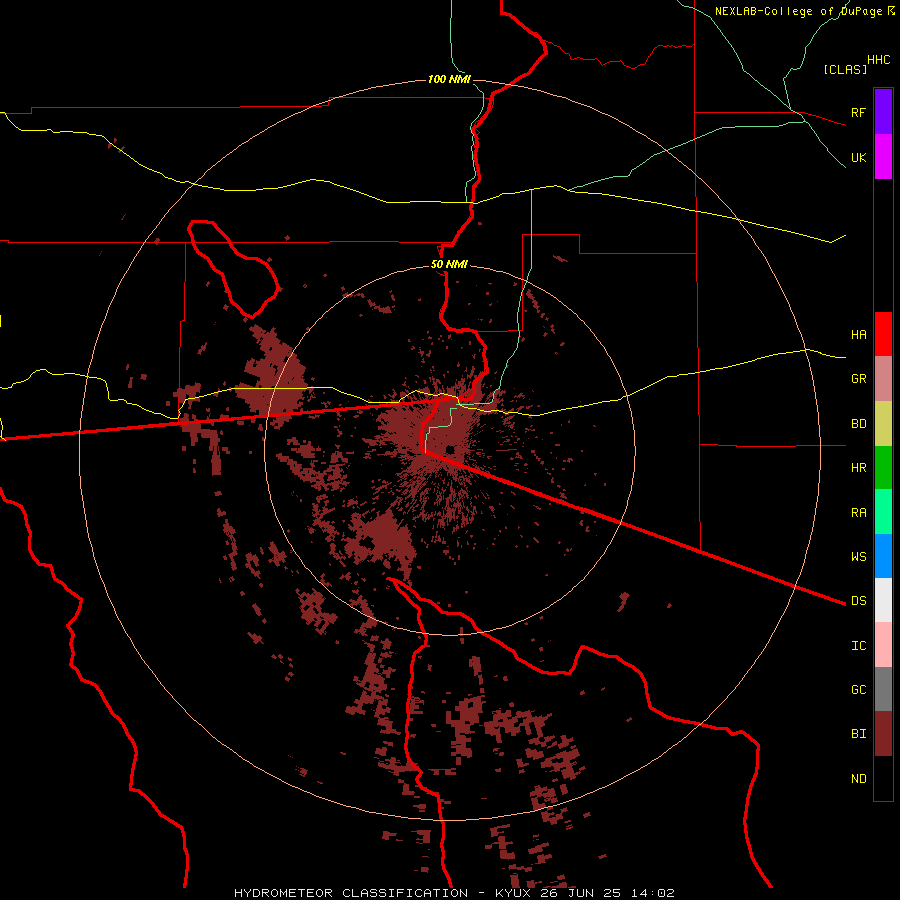The image size is (900, 900).
Task: Click the UK legend label
Action: pos(858,157)
